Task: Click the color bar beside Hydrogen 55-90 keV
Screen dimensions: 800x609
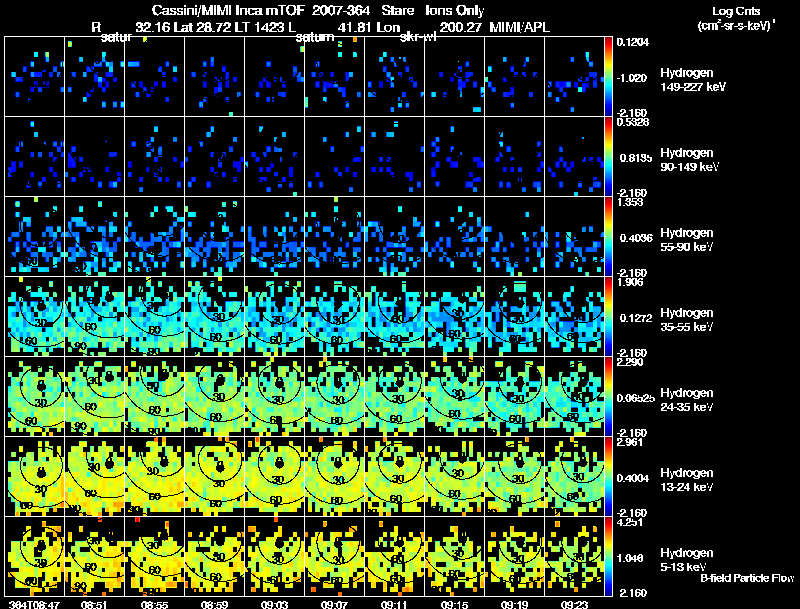Action: (x=608, y=237)
